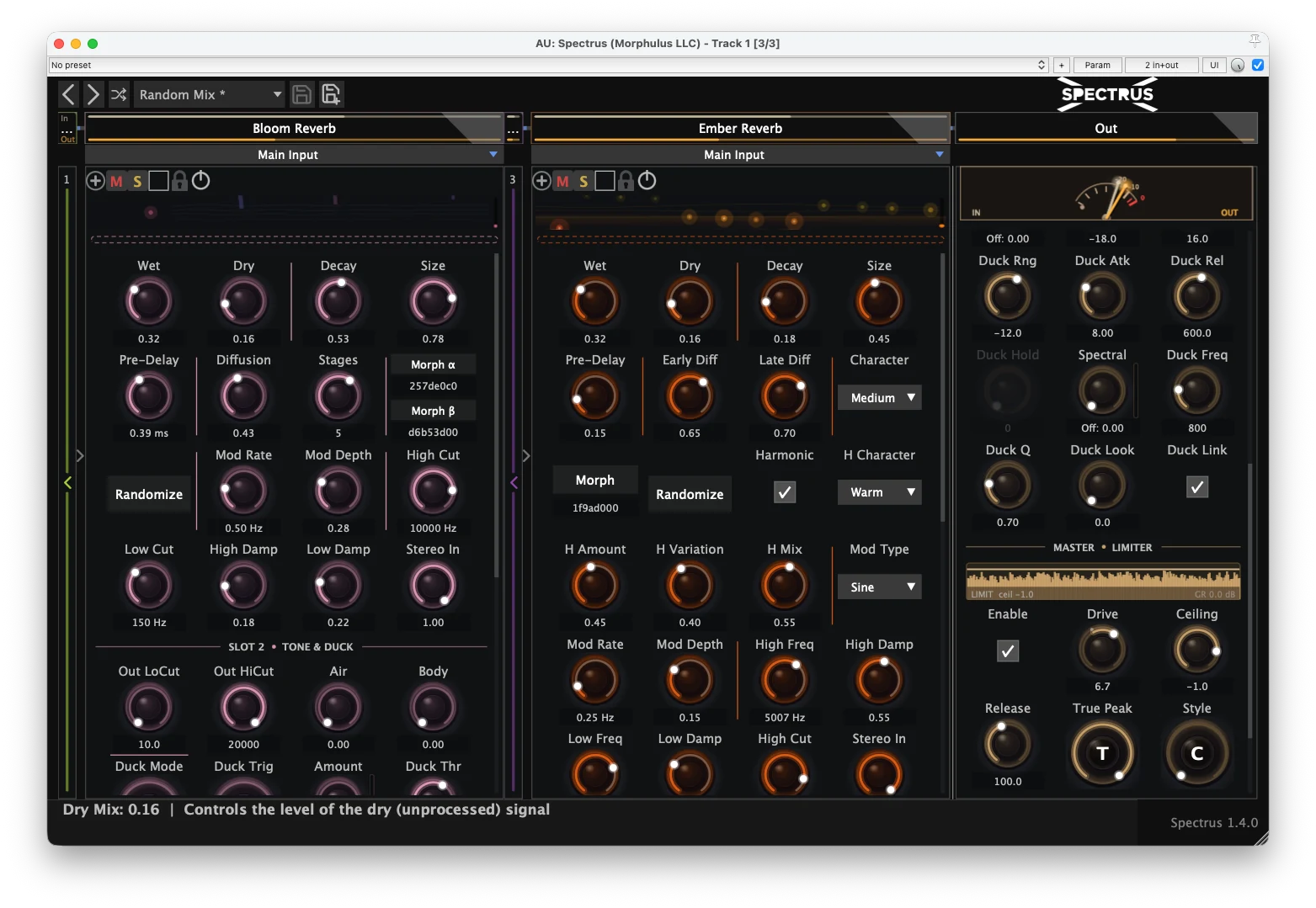Click the Style C button
This screenshot has width=1316, height=908.
coord(1197,753)
